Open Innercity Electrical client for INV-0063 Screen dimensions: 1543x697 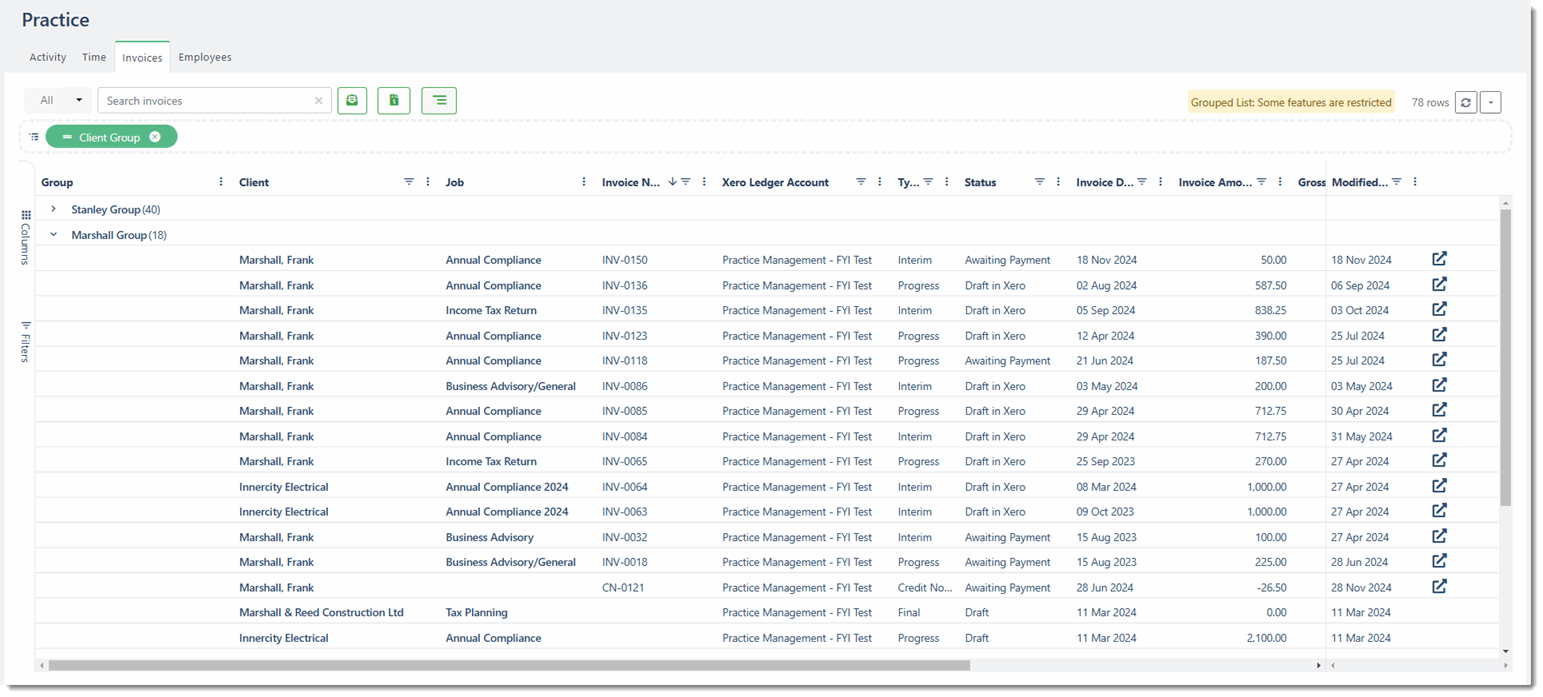284,512
